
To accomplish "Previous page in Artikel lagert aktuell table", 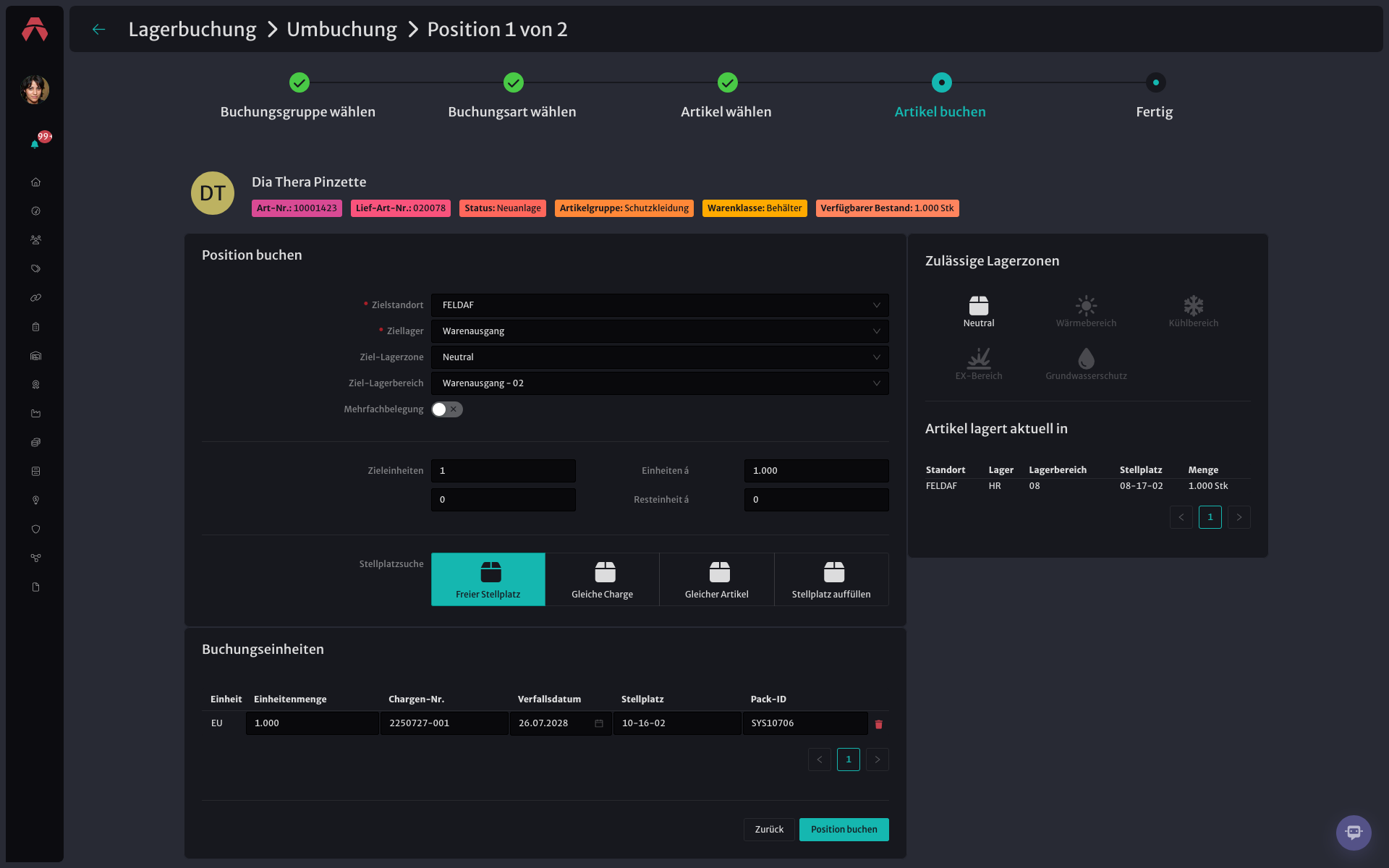I will coord(1181,517).
